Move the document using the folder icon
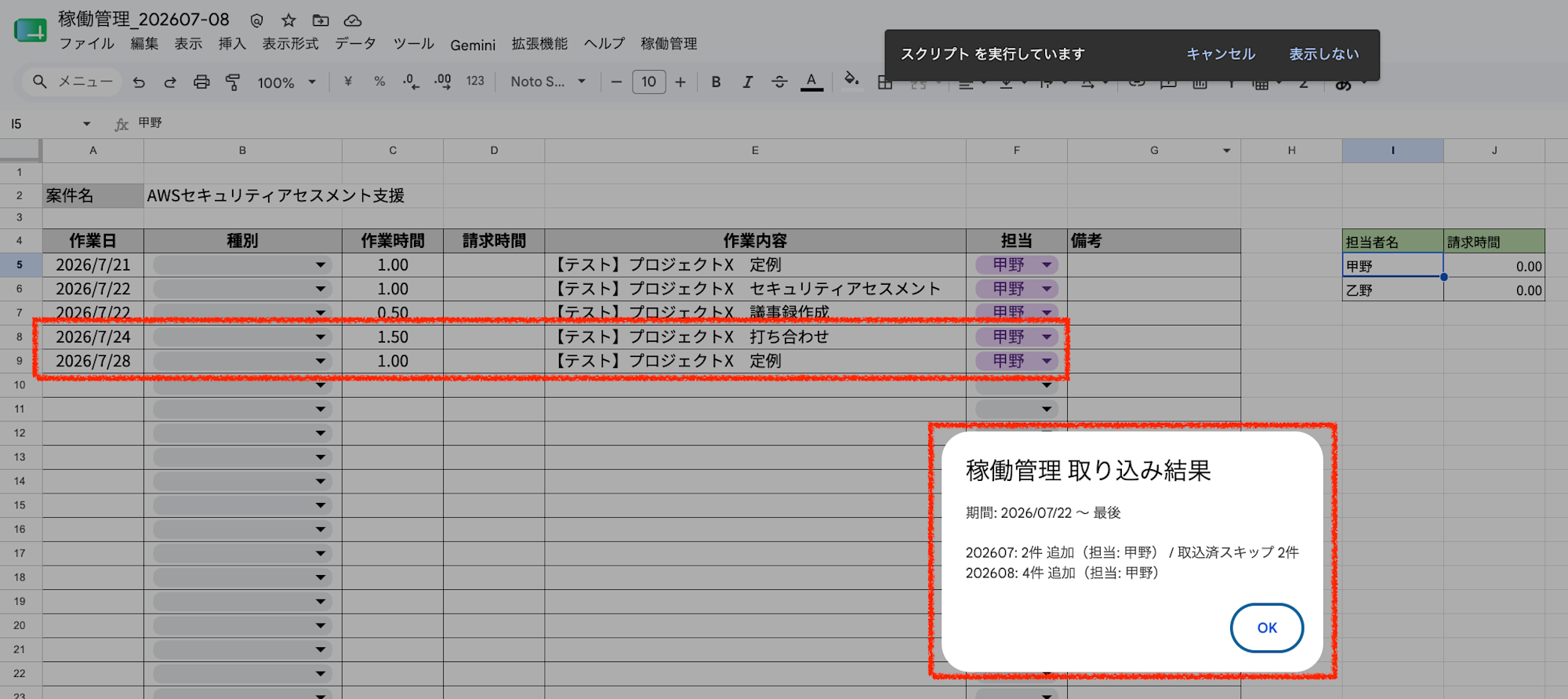1568x699 pixels. pyautogui.click(x=321, y=20)
